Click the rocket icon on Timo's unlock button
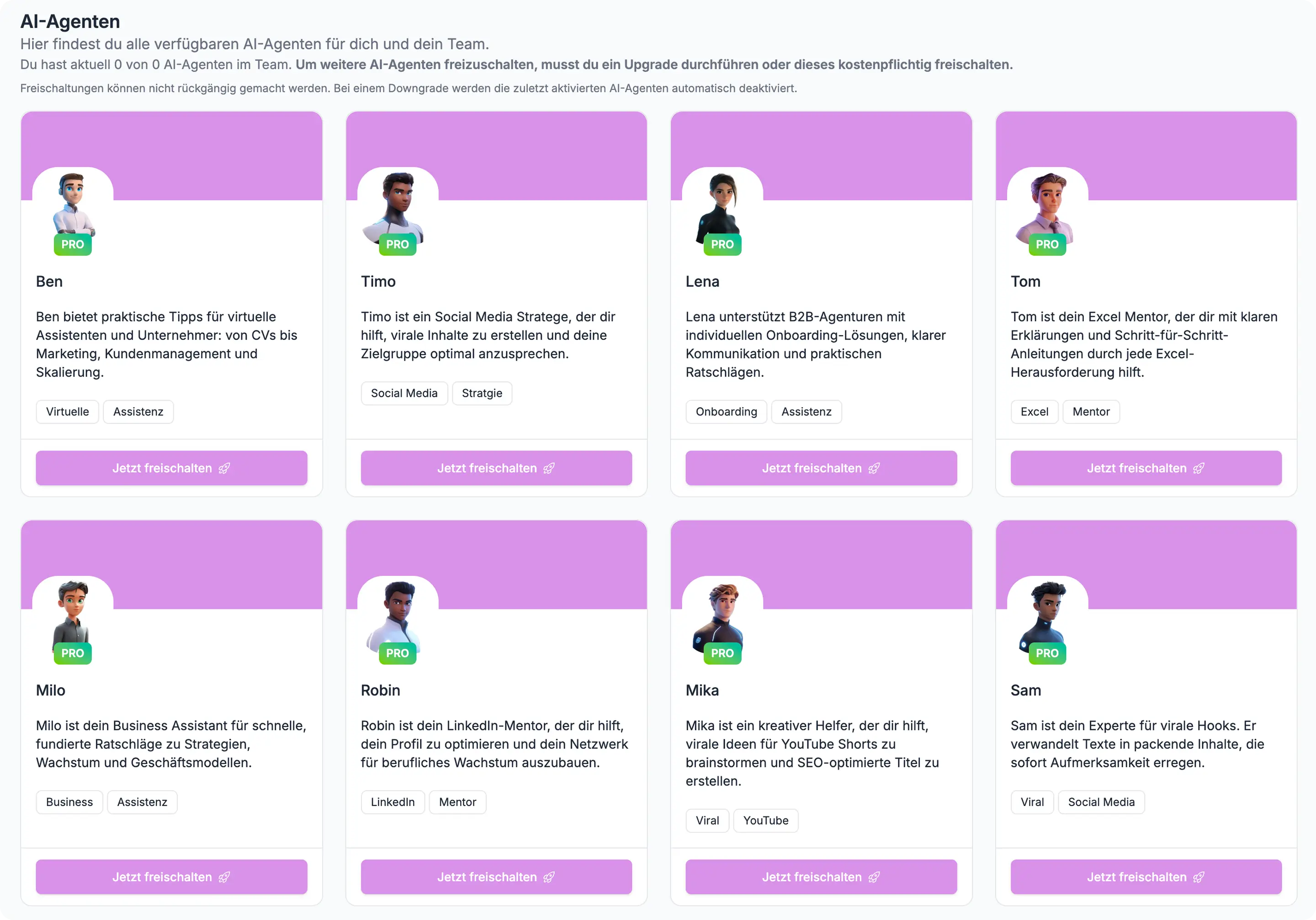1316x920 pixels. [x=550, y=468]
